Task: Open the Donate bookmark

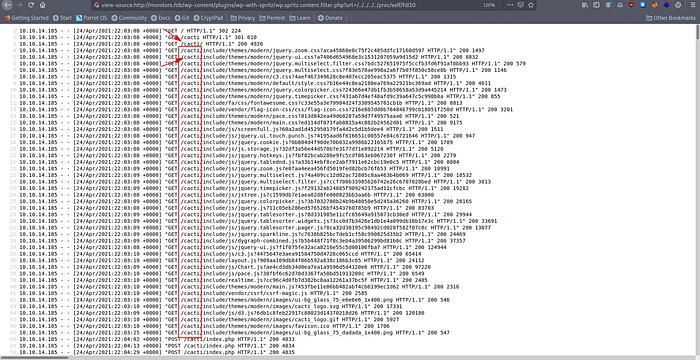Action: coord(330,18)
